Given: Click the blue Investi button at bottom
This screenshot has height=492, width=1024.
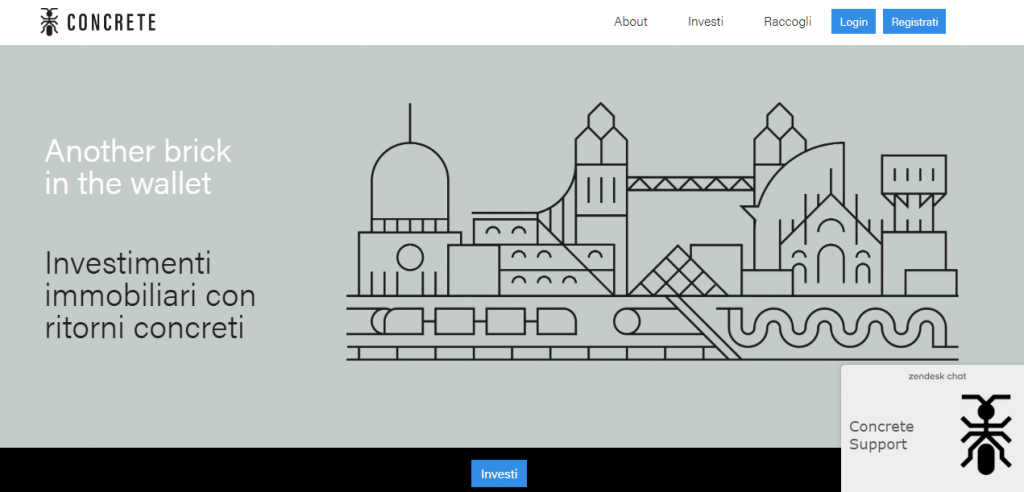Looking at the screenshot, I should tap(499, 474).
